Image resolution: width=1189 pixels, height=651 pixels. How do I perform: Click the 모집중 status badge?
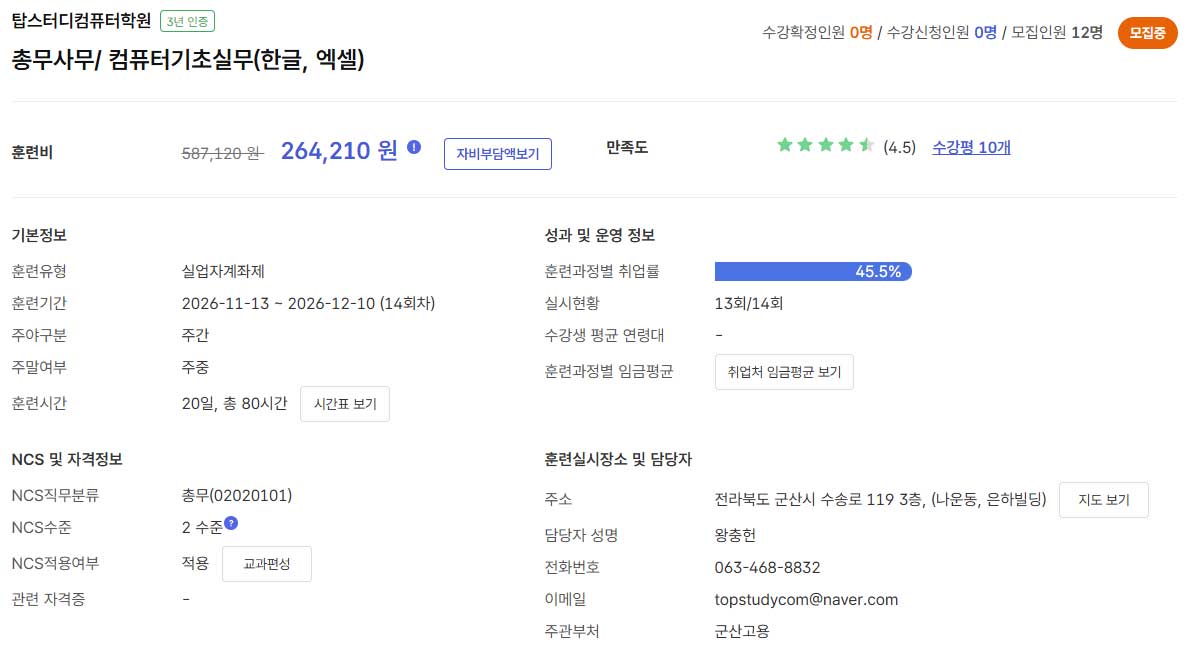[1147, 33]
